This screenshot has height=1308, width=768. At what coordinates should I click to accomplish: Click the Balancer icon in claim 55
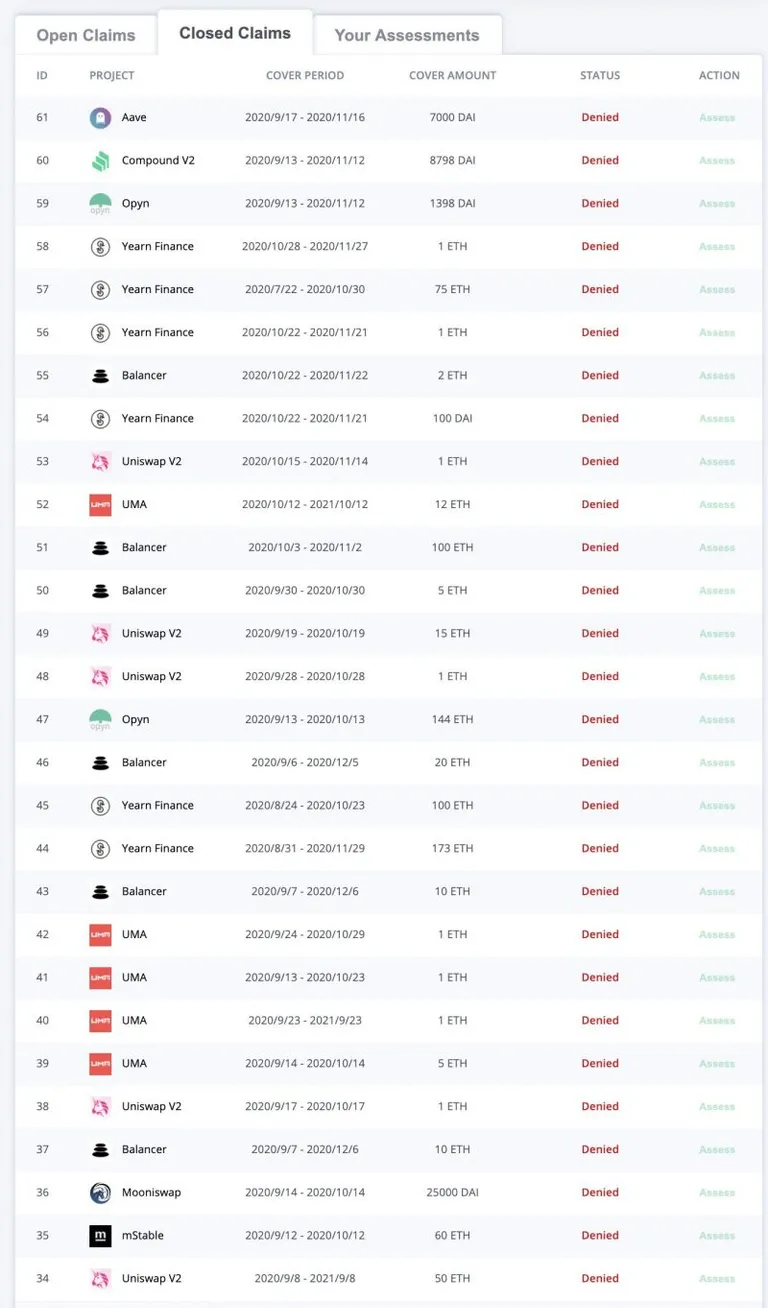click(x=100, y=376)
